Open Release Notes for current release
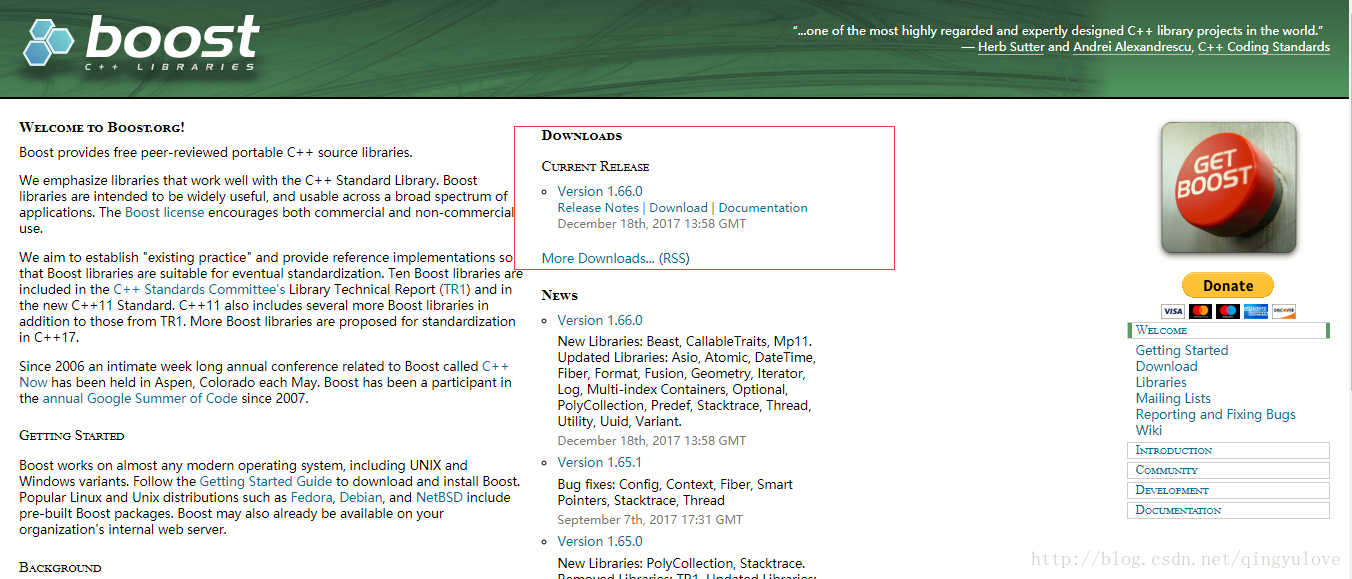 [598, 208]
